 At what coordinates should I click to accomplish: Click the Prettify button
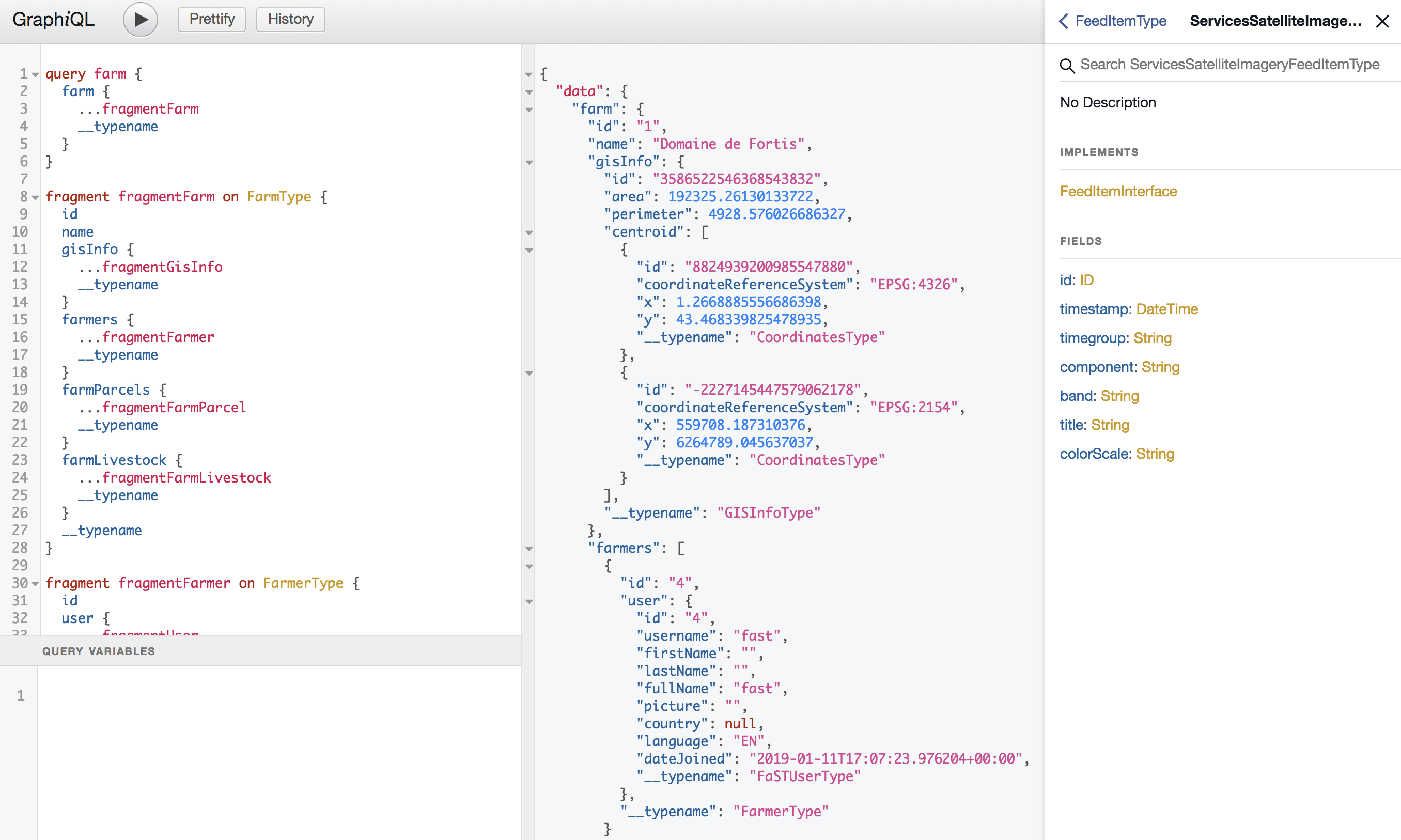point(212,19)
